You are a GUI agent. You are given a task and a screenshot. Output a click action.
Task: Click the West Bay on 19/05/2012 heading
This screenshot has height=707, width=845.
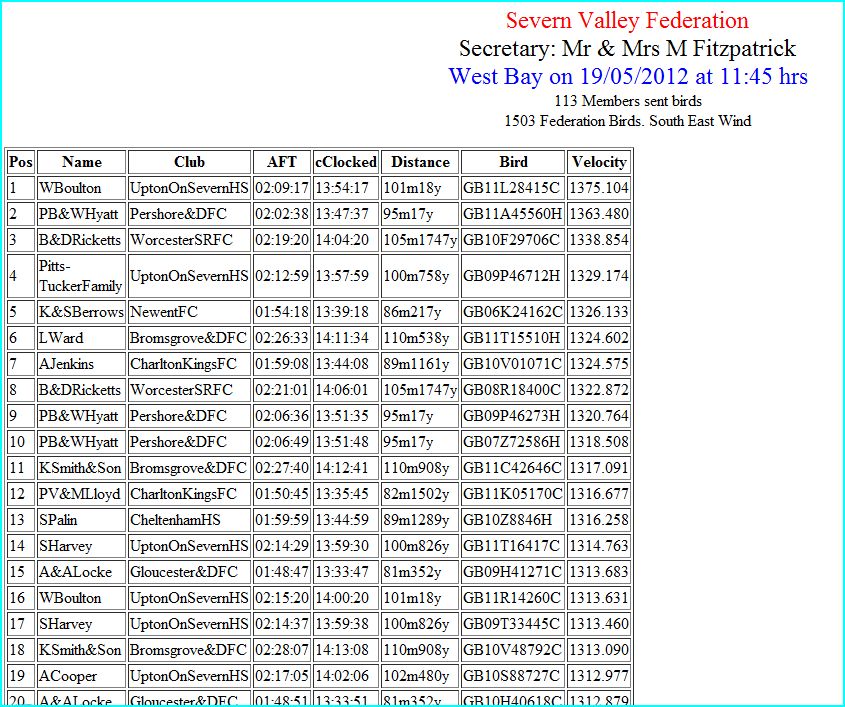coord(628,76)
